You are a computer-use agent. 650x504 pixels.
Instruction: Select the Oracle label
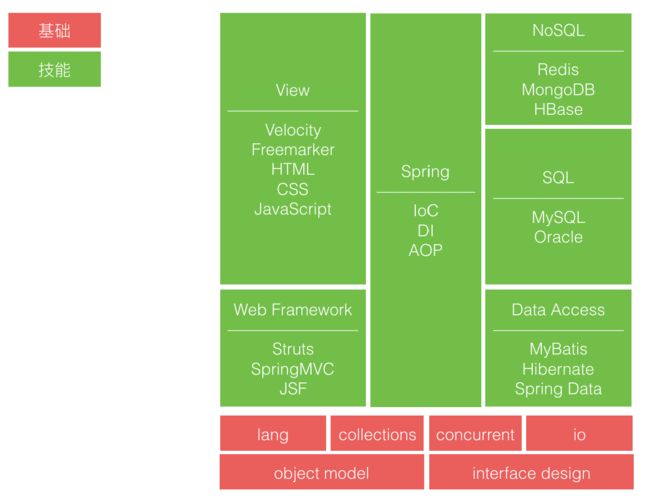558,237
